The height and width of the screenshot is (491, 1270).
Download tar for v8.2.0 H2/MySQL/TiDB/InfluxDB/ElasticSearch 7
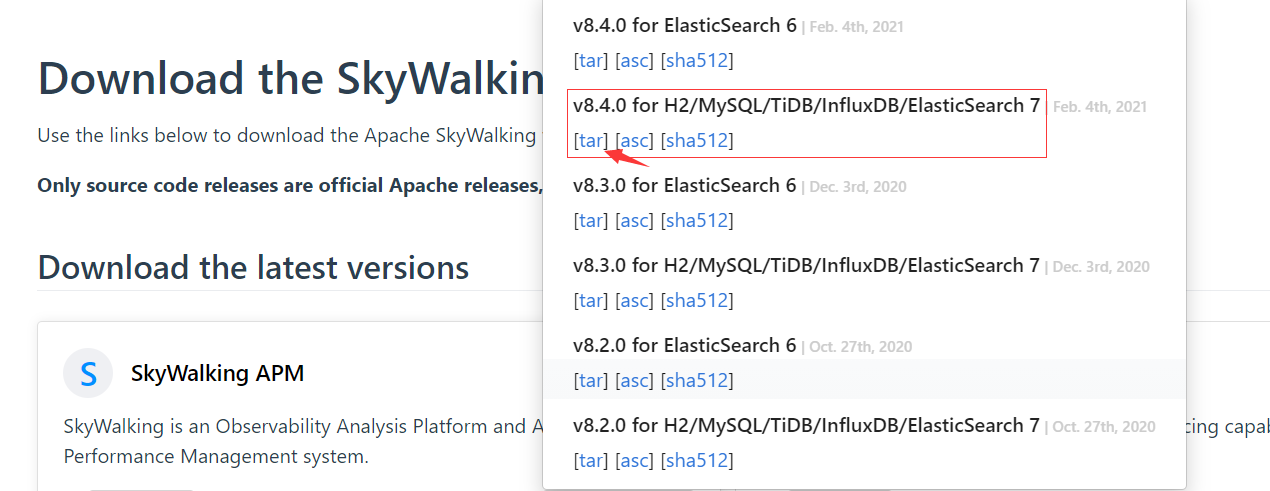click(x=591, y=460)
